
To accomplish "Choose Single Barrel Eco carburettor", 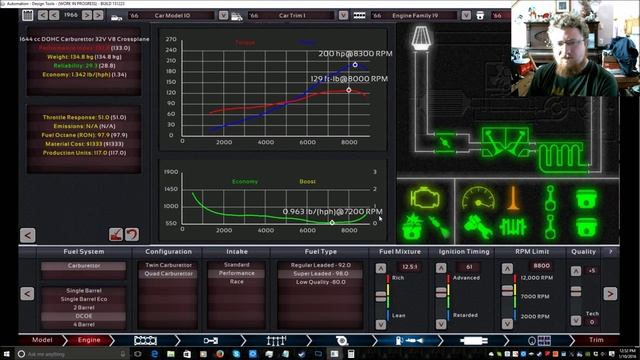I will [84, 299].
